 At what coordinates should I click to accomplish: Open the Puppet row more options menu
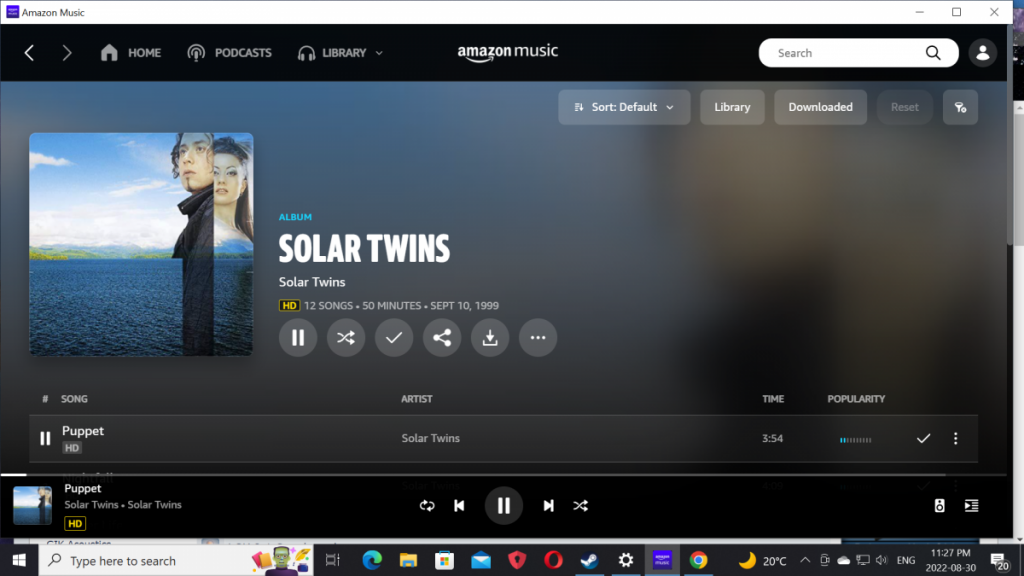(x=955, y=438)
